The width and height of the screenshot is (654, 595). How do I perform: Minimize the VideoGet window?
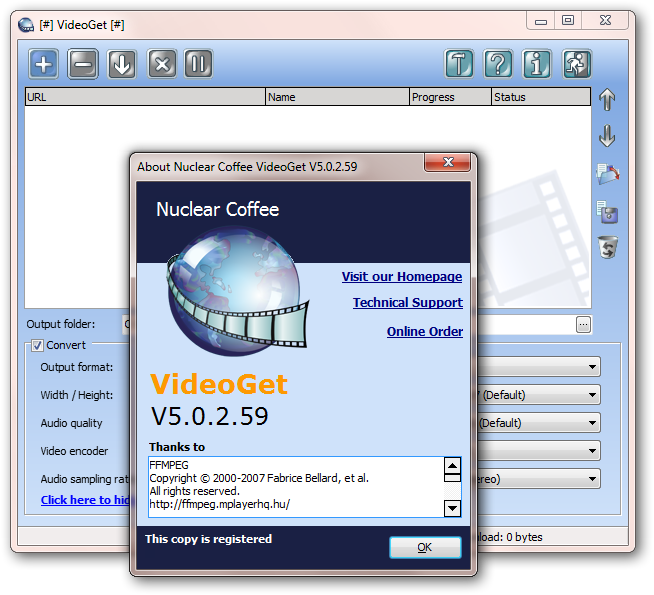(x=541, y=20)
